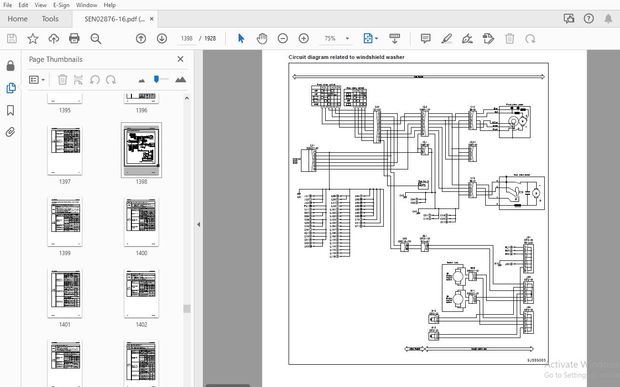Go to previous page arrow
The height and width of the screenshot is (387, 620).
[x=141, y=38]
